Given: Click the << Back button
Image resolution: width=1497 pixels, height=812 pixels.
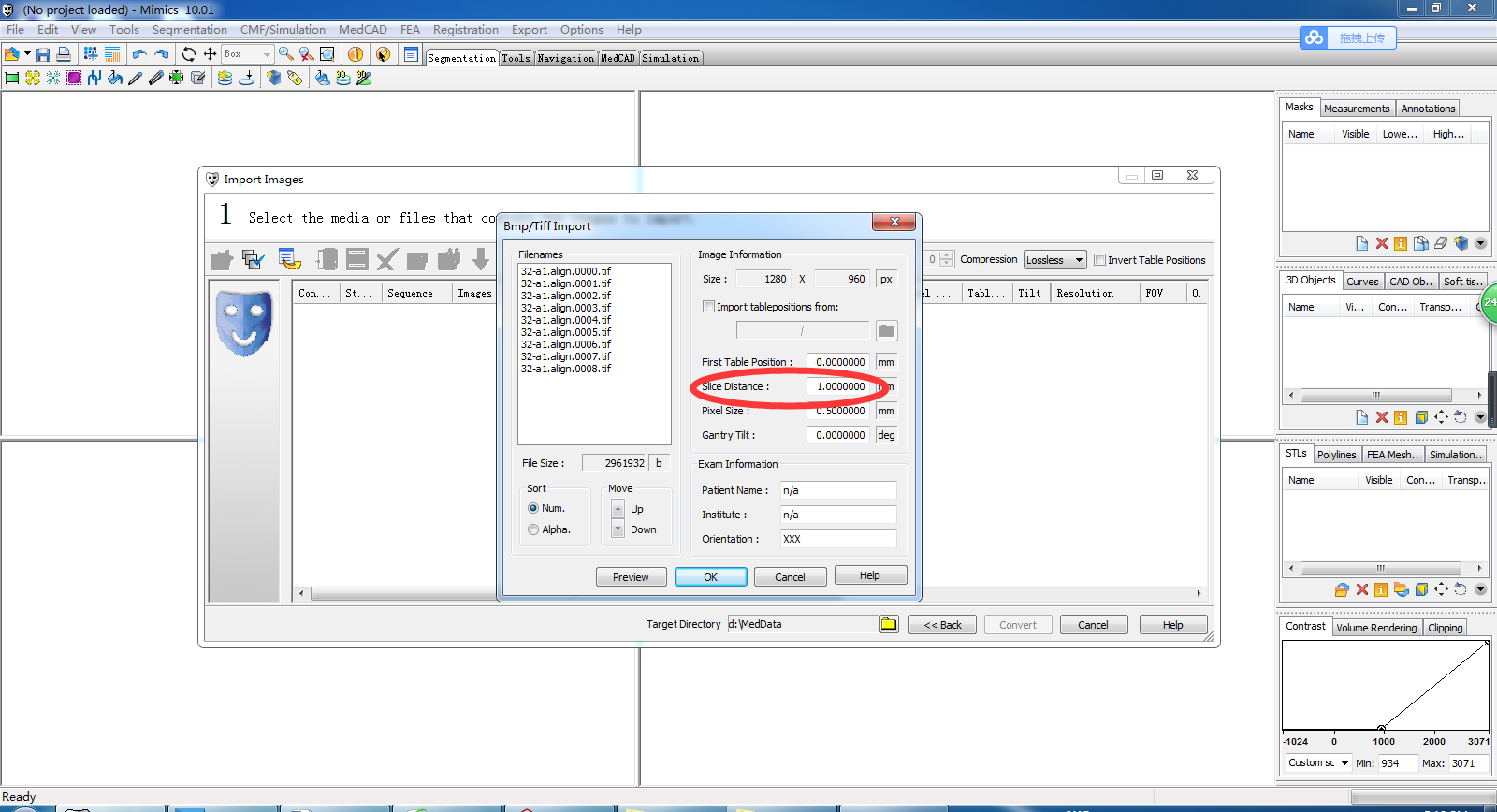Looking at the screenshot, I should coord(943,625).
